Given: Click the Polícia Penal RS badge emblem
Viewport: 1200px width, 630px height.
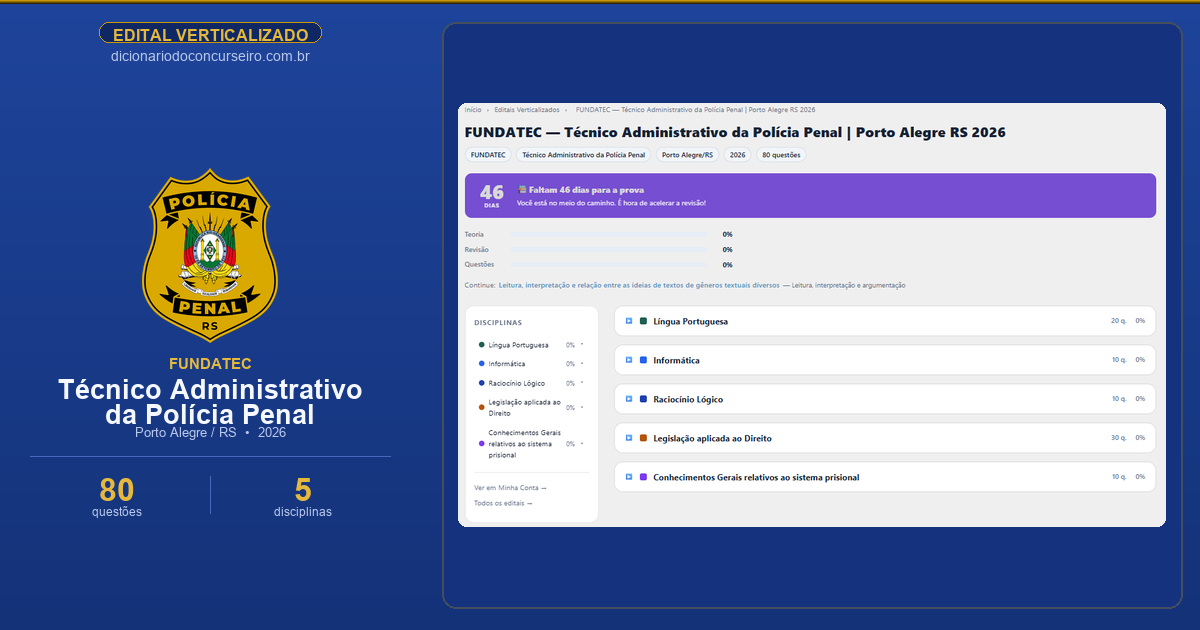Looking at the screenshot, I should pos(210,253).
